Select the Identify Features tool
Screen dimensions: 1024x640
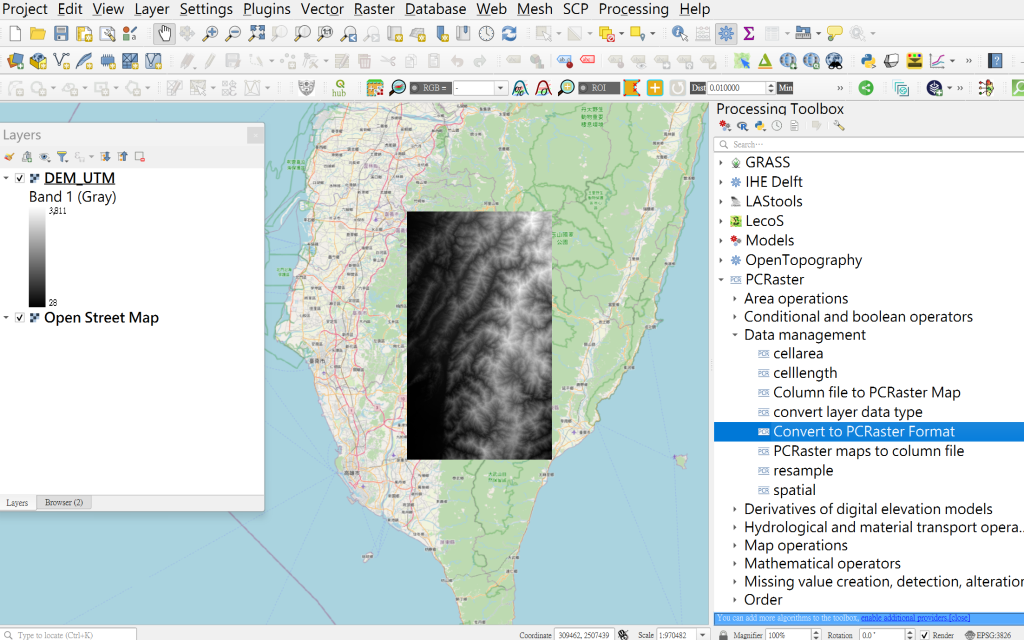coord(679,33)
